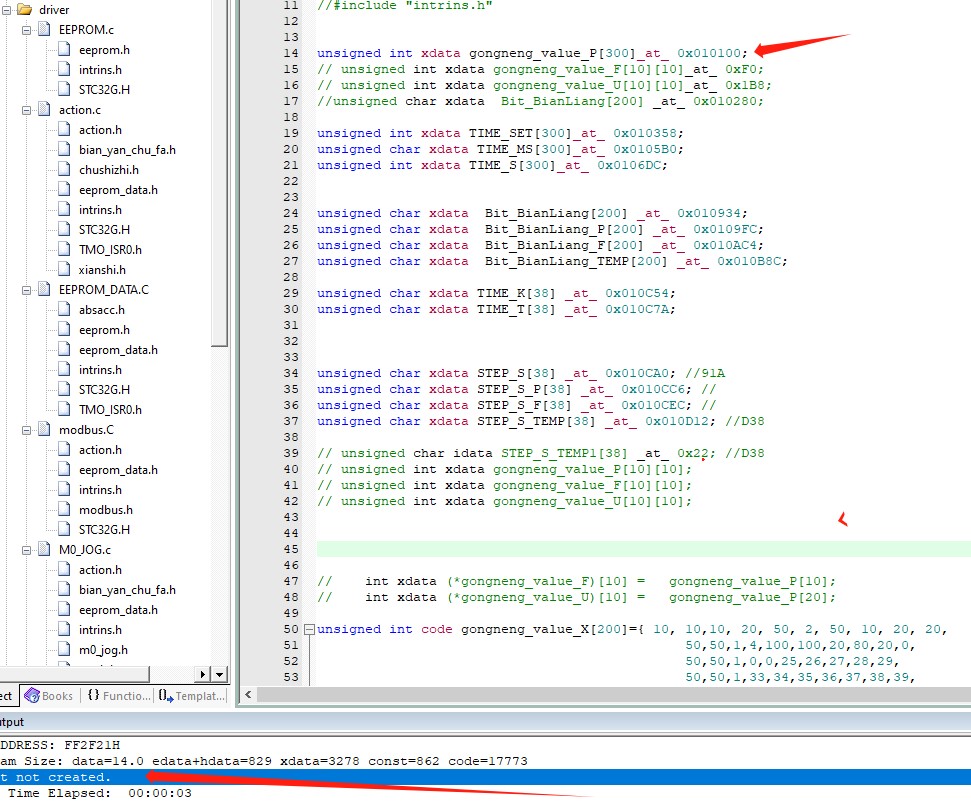Switch to the Functions tab

point(119,695)
